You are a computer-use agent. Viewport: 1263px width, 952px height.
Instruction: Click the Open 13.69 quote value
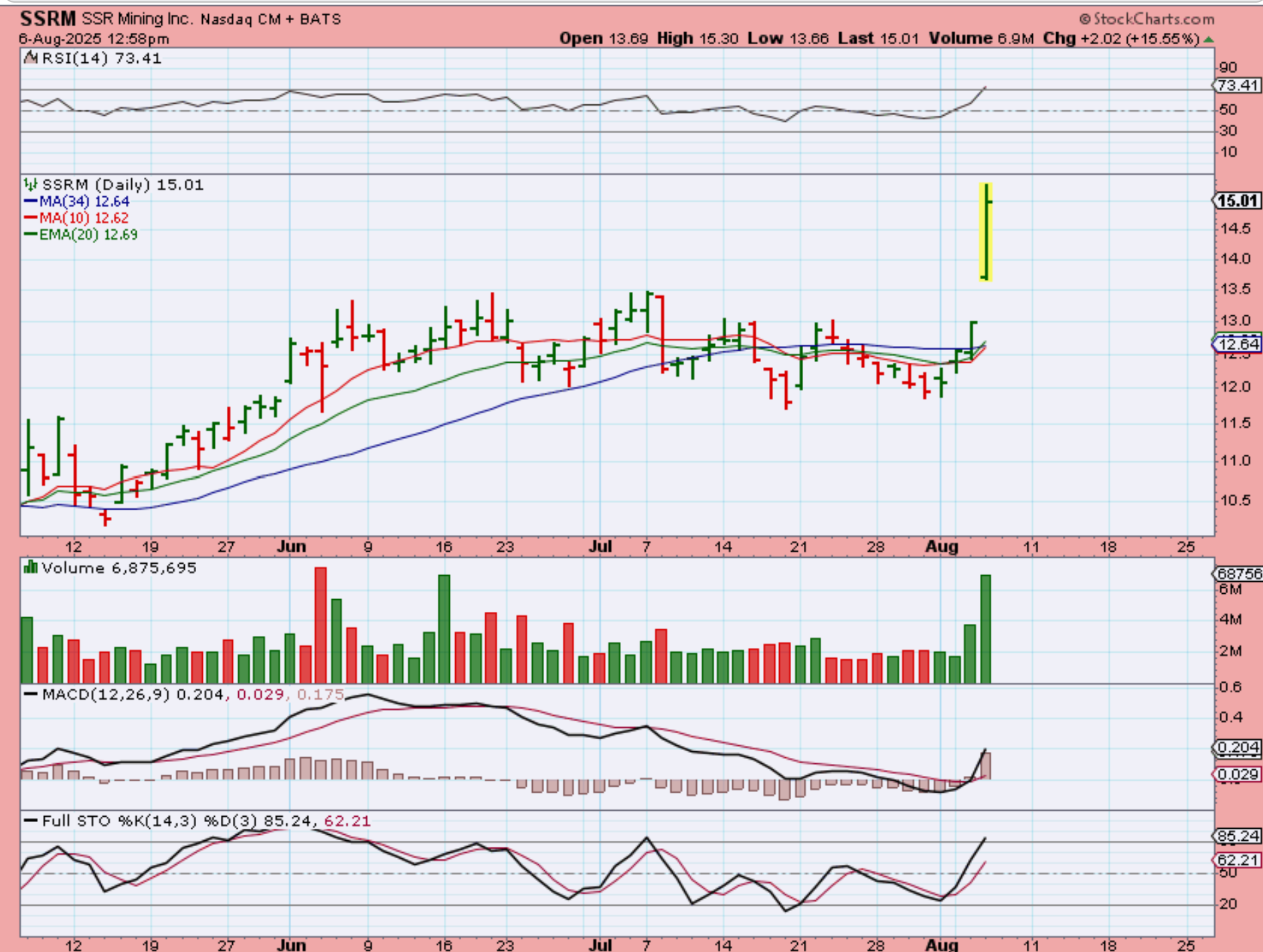click(x=604, y=39)
